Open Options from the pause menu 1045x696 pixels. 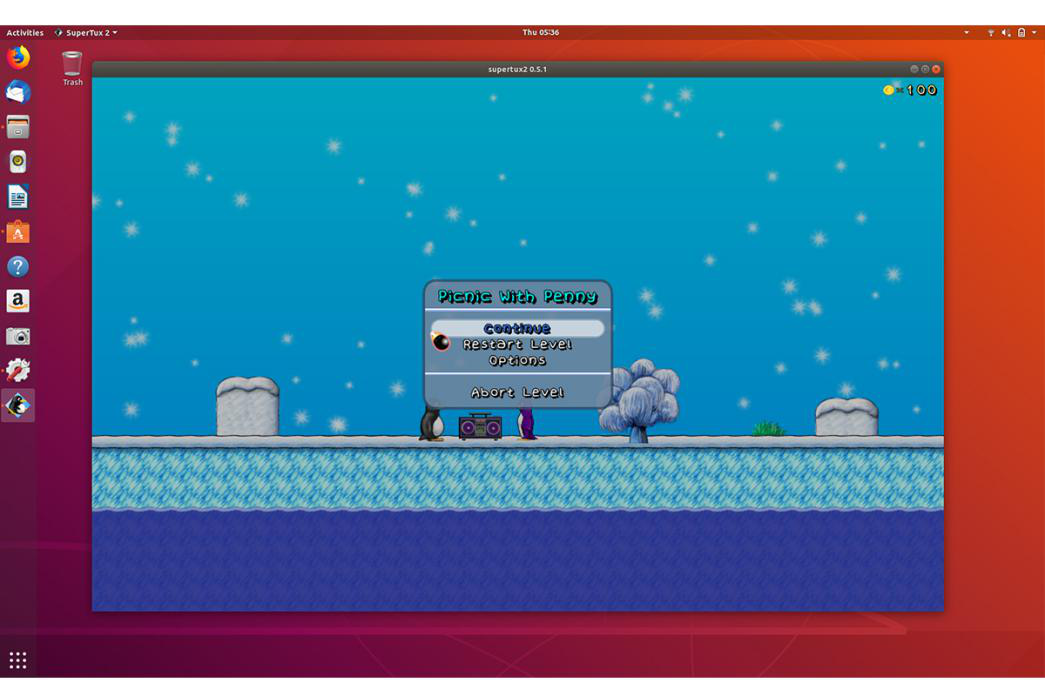click(x=517, y=361)
